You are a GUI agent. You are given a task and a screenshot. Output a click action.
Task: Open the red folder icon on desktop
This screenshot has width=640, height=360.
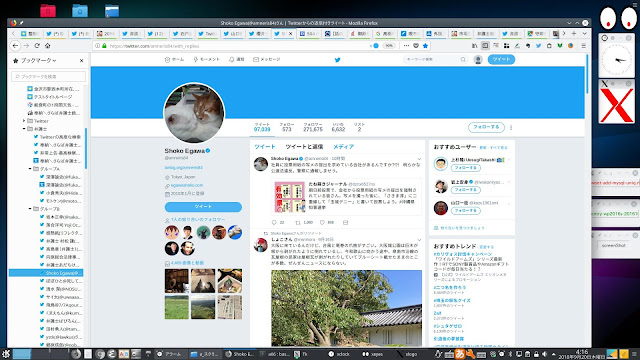tap(48, 10)
